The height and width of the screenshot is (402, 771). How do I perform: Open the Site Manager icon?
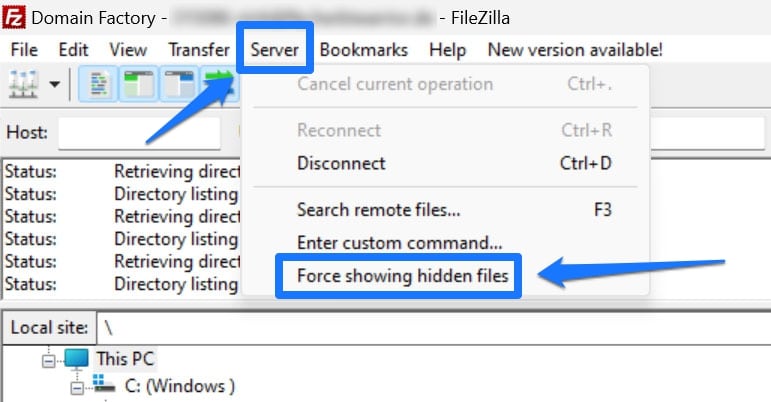[x=22, y=84]
